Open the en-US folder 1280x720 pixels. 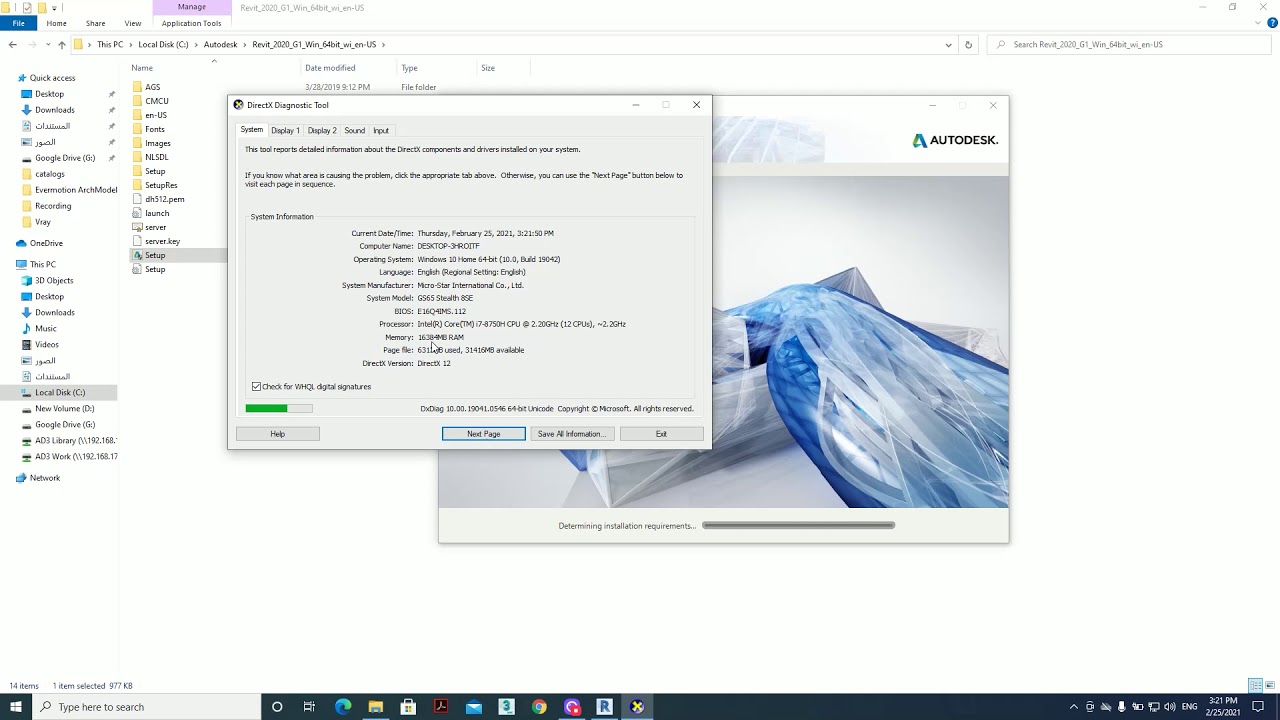[x=155, y=115]
